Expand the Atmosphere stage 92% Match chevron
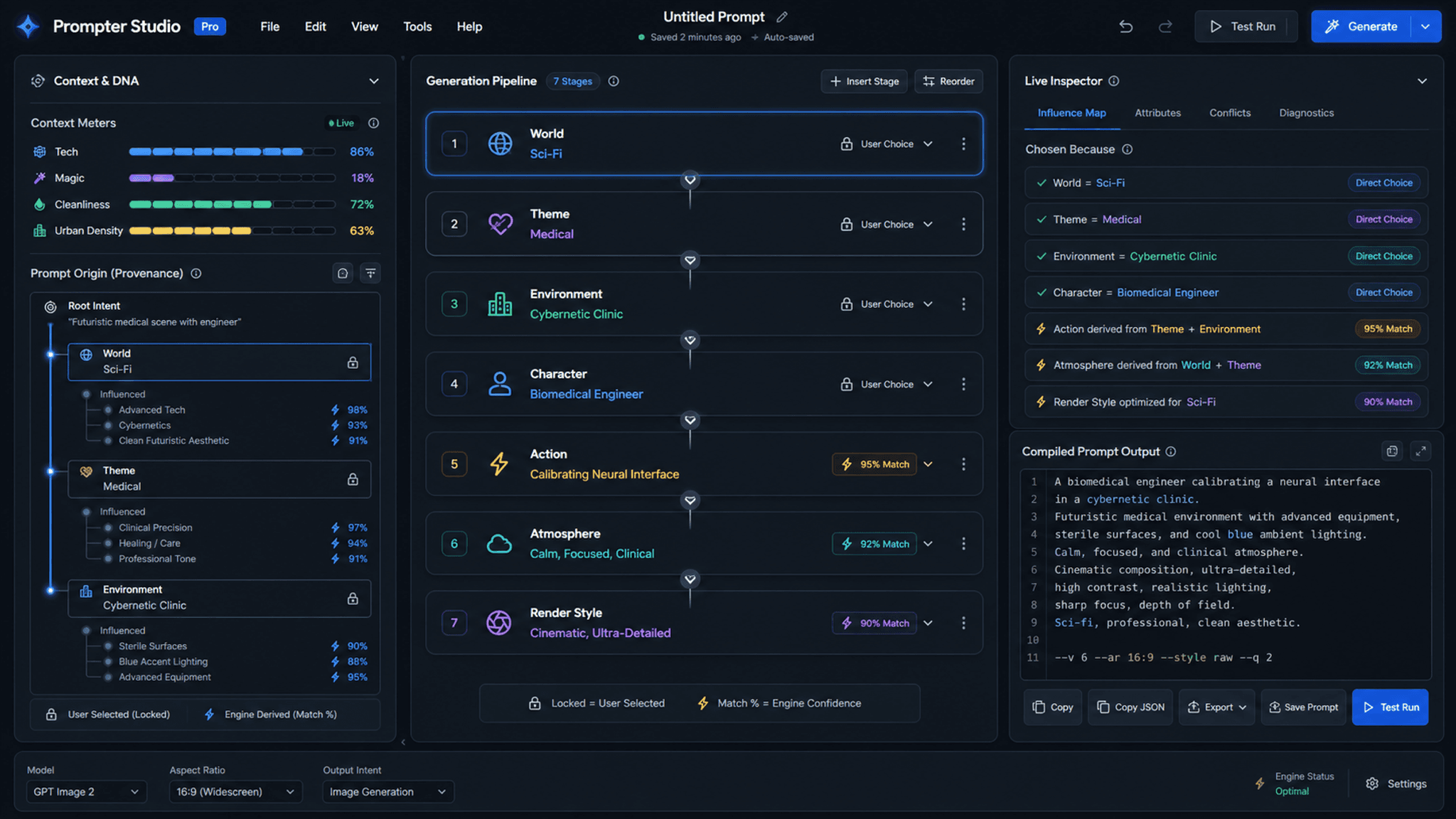The image size is (1456, 819). [x=928, y=543]
